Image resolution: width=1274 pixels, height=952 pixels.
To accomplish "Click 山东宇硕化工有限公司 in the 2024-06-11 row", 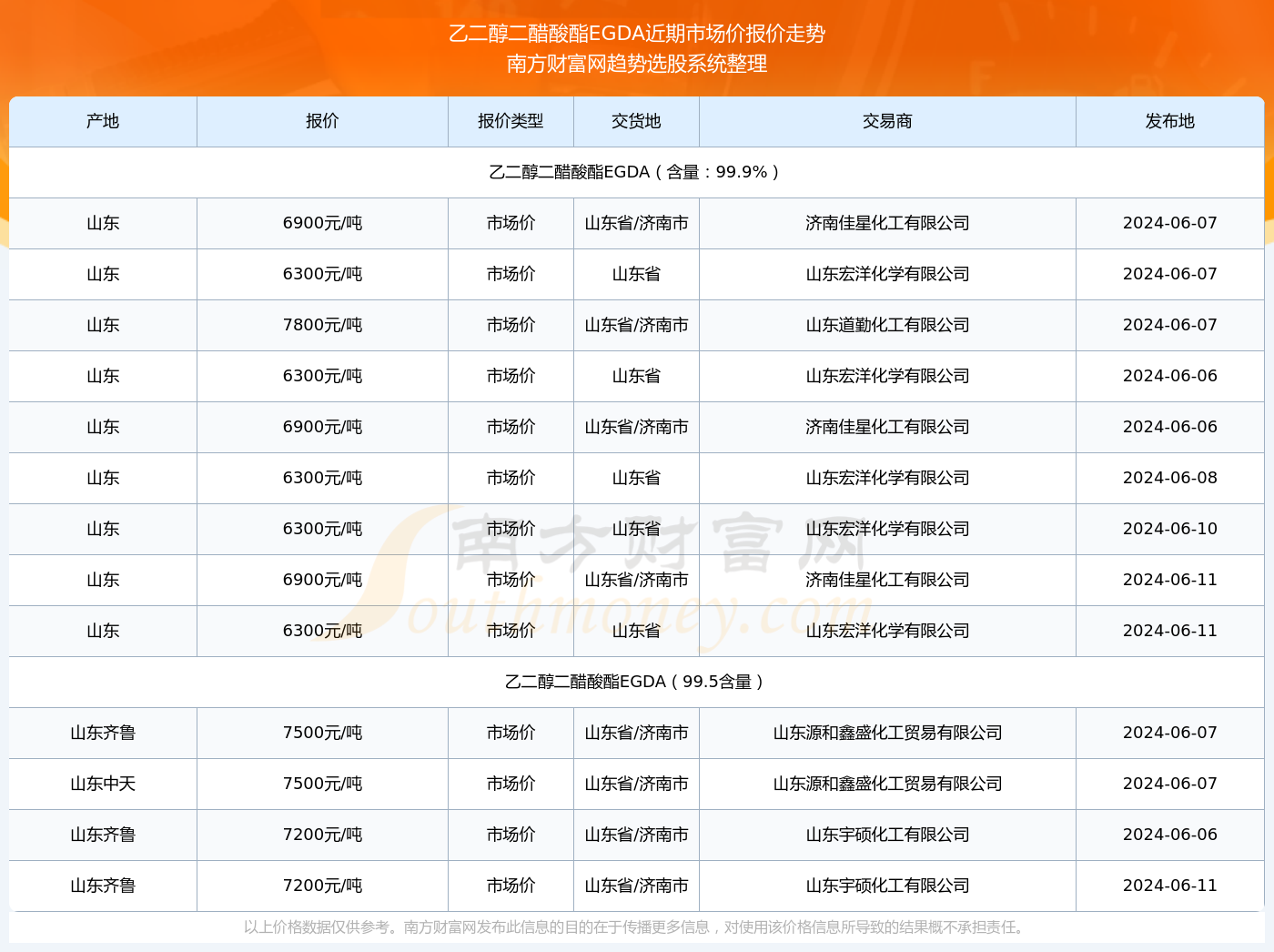I will [887, 886].
